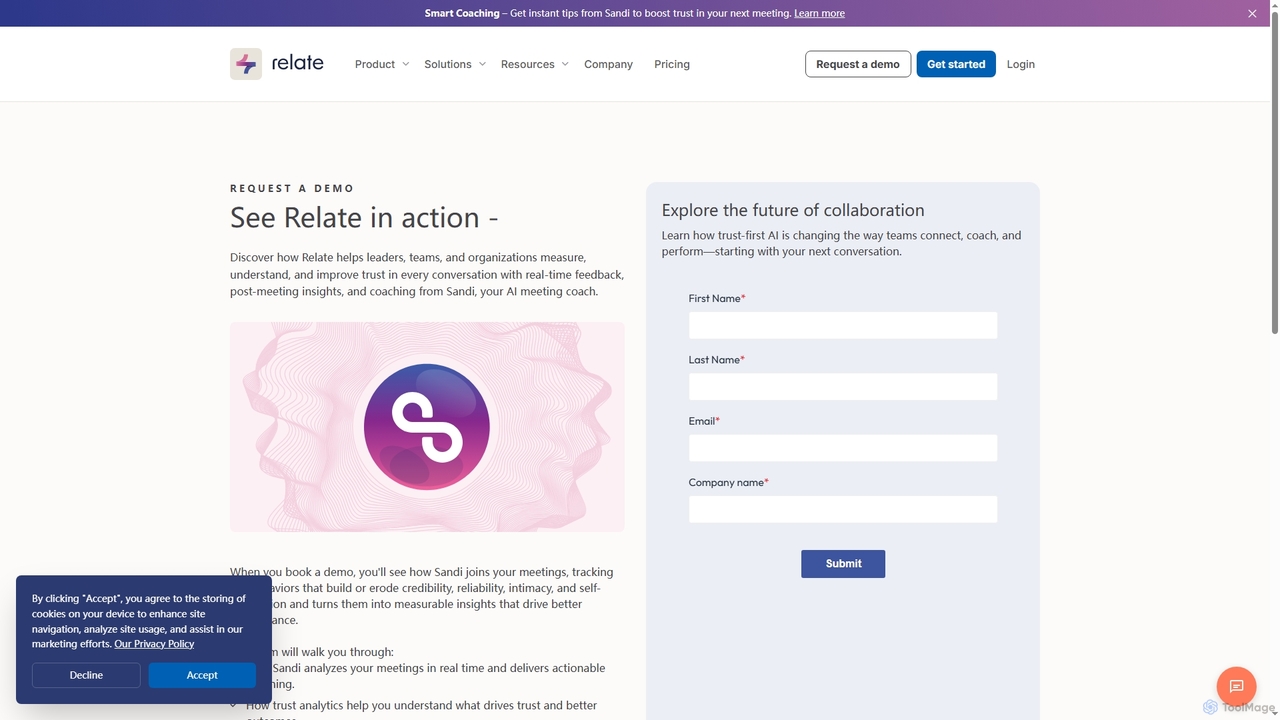Focus the Email input field
This screenshot has width=1280, height=720.
point(843,448)
